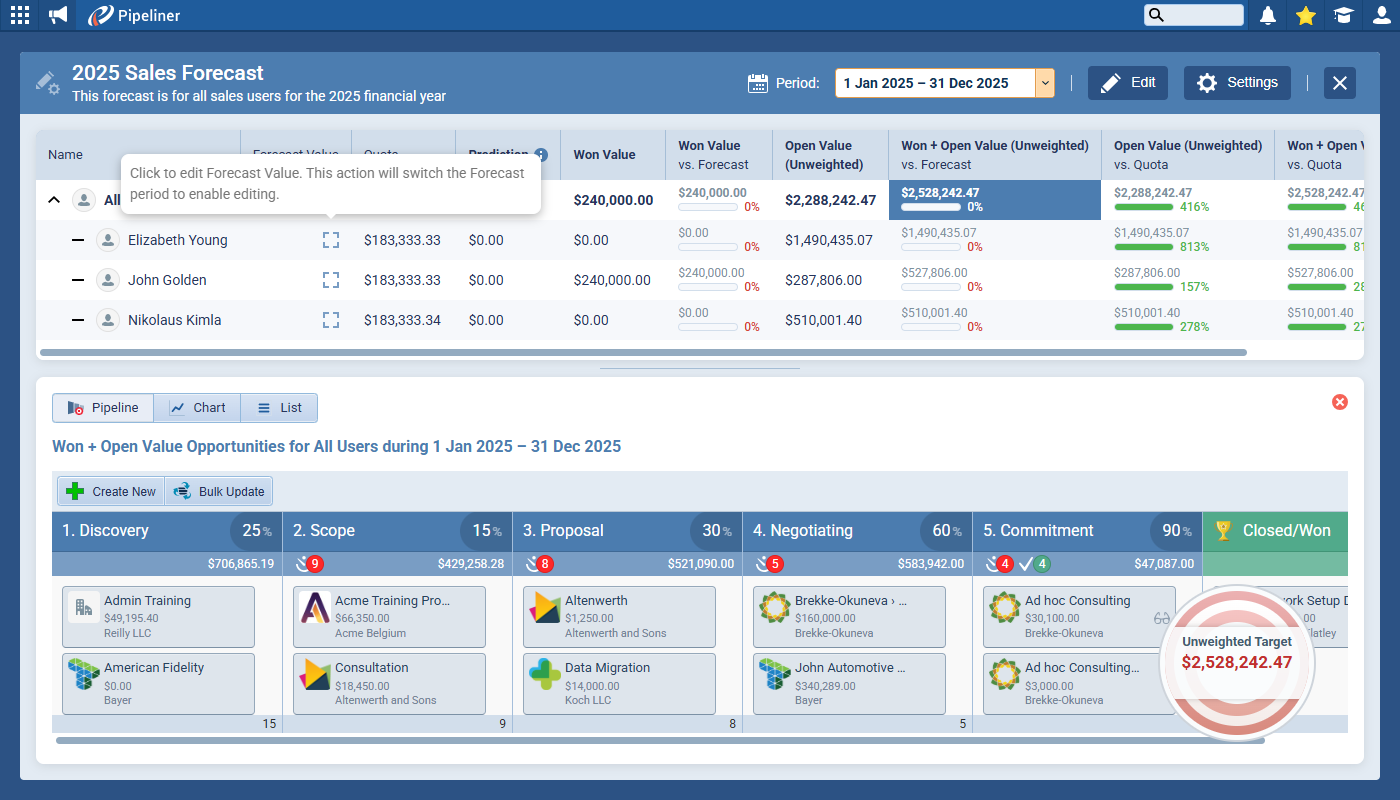The width and height of the screenshot is (1400, 800).
Task: Open the graduation cap learning icon
Action: (1343, 15)
